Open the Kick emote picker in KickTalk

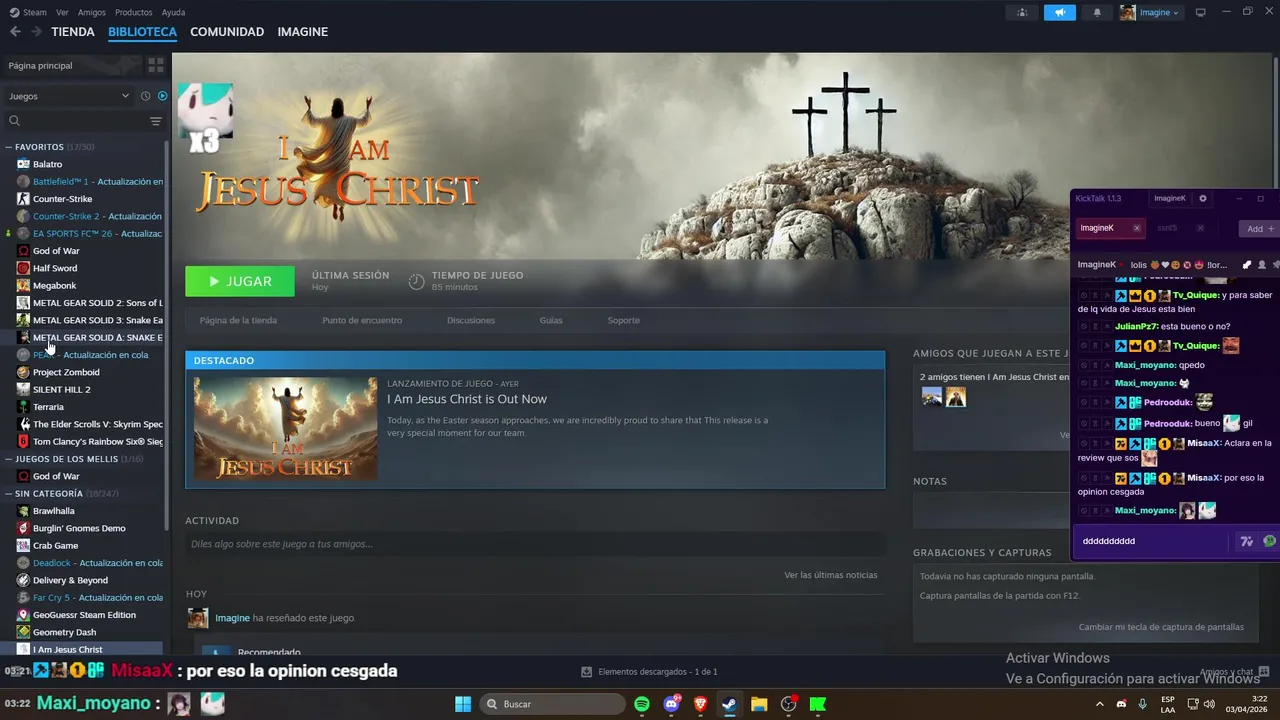point(1269,541)
